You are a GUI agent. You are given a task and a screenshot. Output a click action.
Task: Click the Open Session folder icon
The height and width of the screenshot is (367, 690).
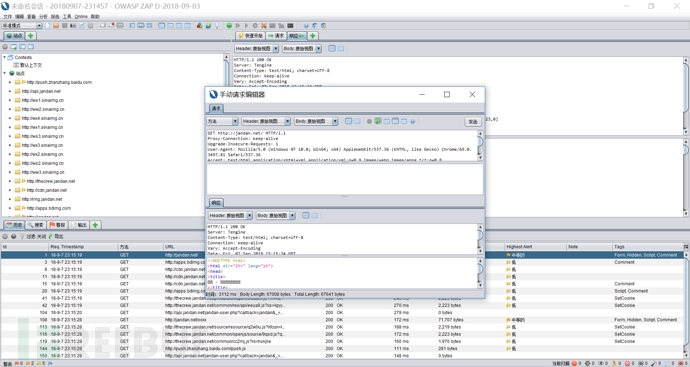(x=56, y=26)
